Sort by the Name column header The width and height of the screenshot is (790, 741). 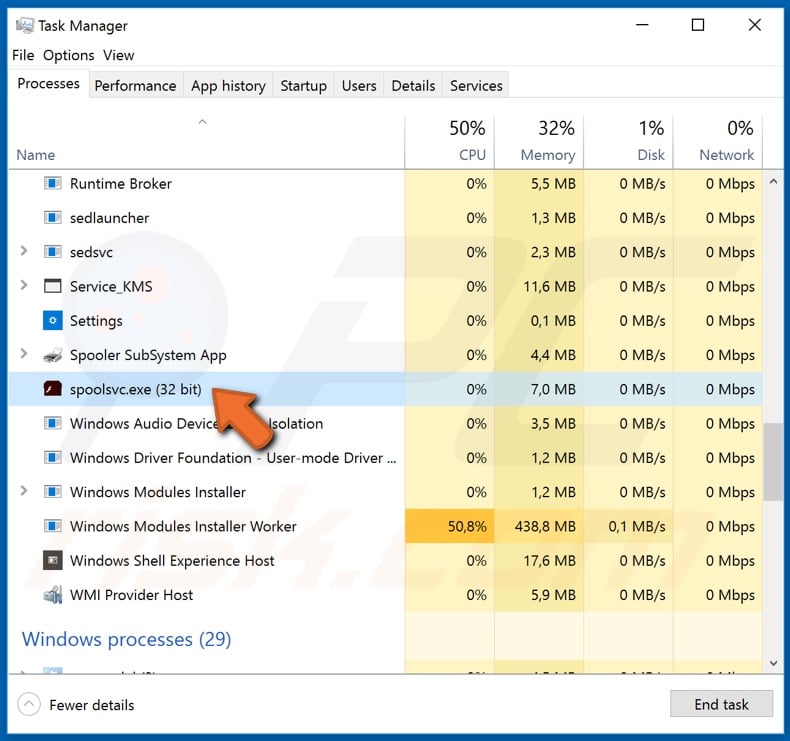coord(207,143)
